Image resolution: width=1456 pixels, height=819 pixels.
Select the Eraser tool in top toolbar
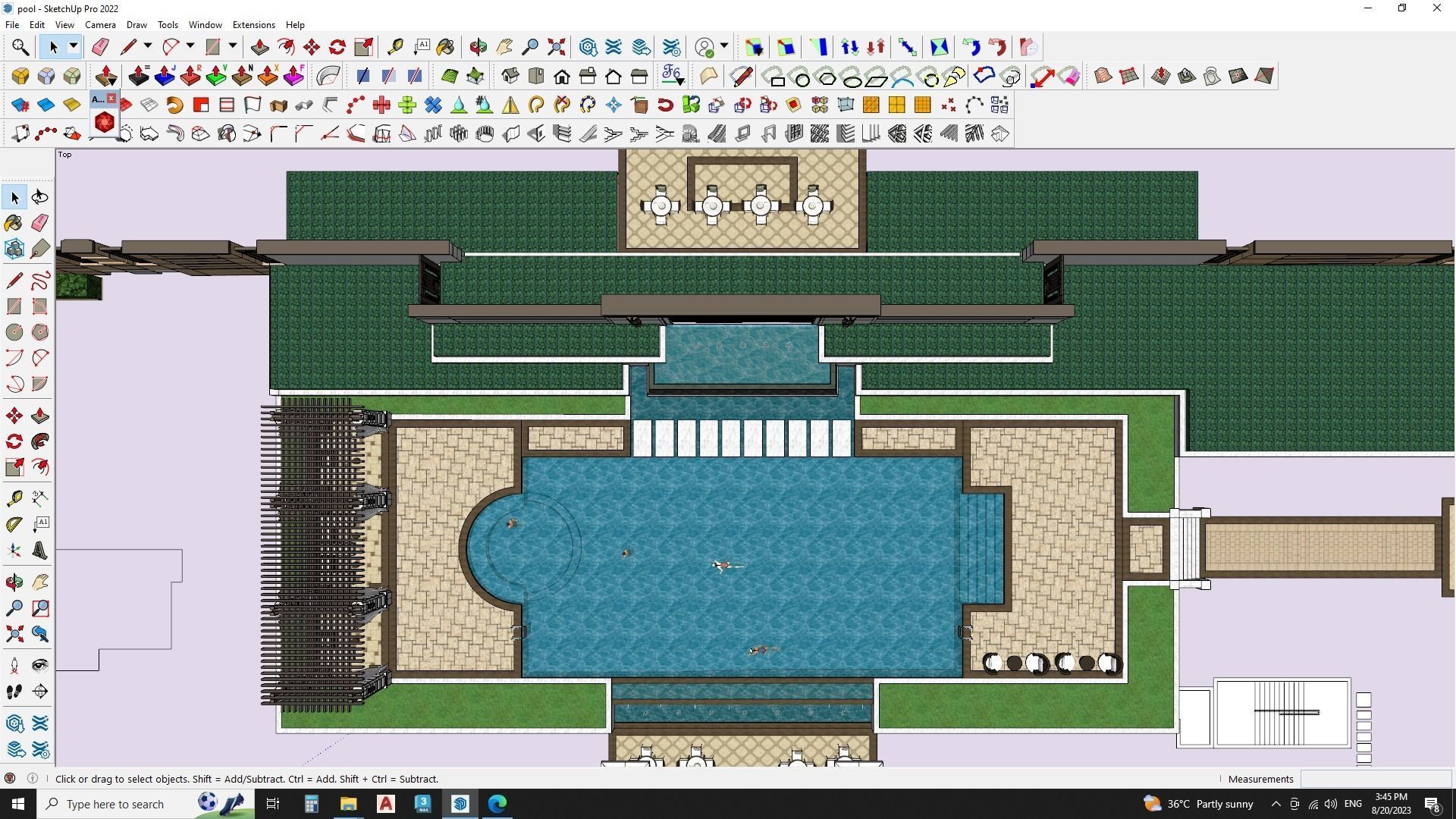click(x=100, y=47)
